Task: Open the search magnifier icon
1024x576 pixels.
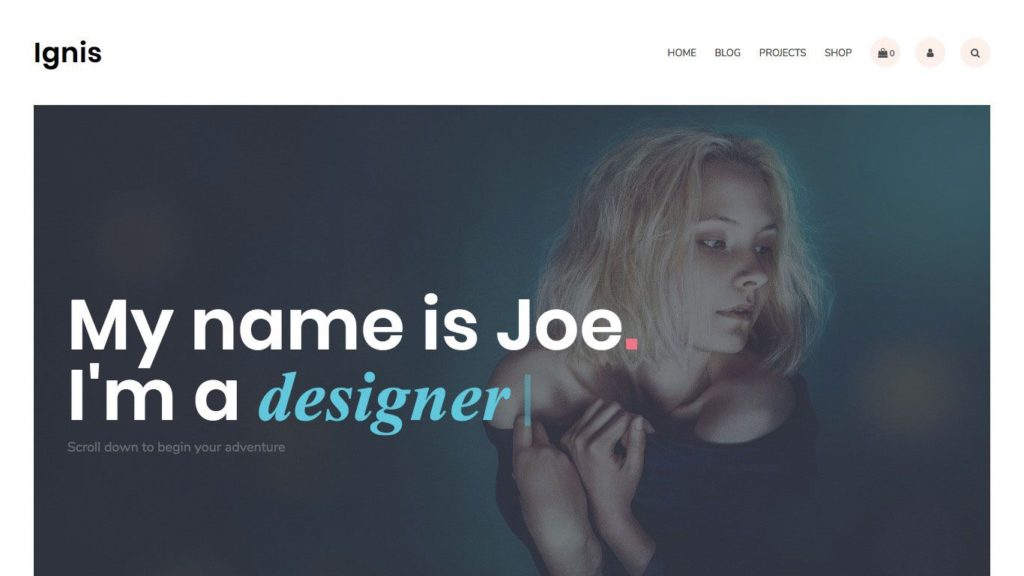Action: coord(975,53)
